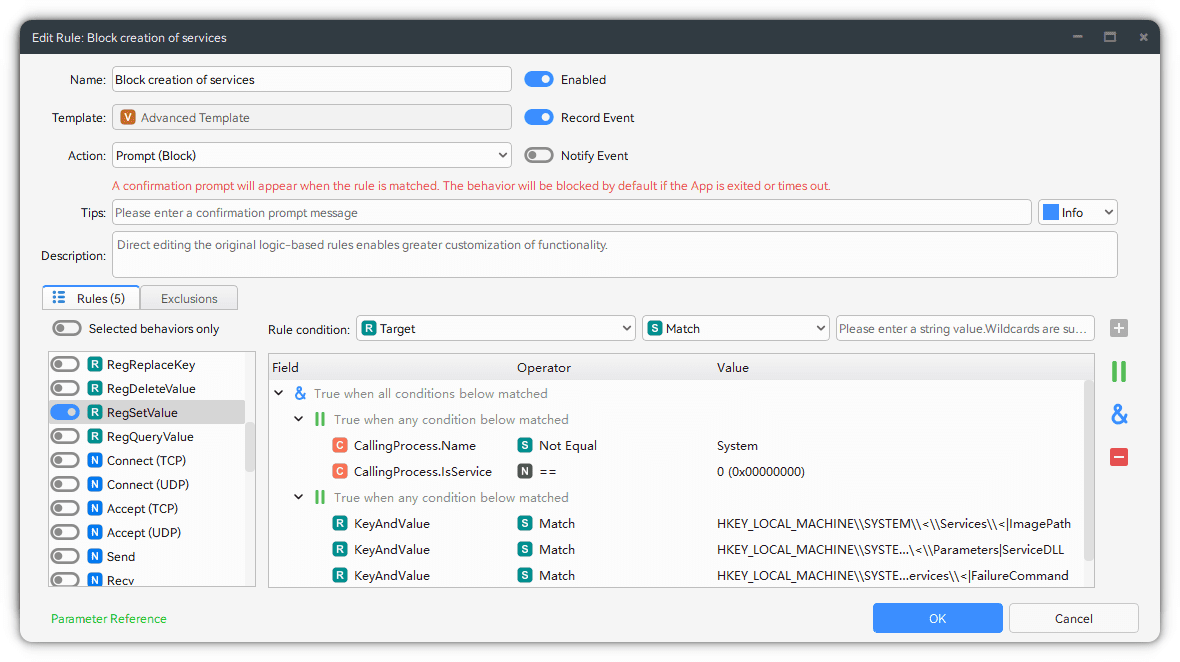Click the blue ampersand AND group icon
The width and height of the screenshot is (1180, 662).
coord(1119,415)
